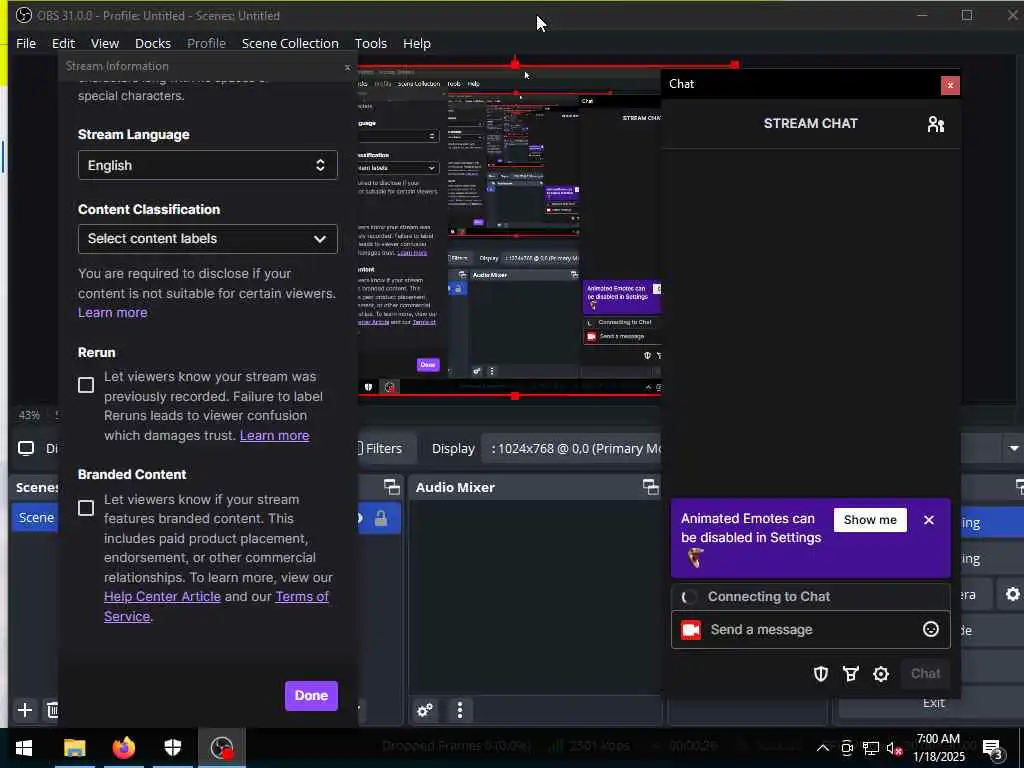
Task: Click the OBS Studio taskbar icon
Action: 222,748
